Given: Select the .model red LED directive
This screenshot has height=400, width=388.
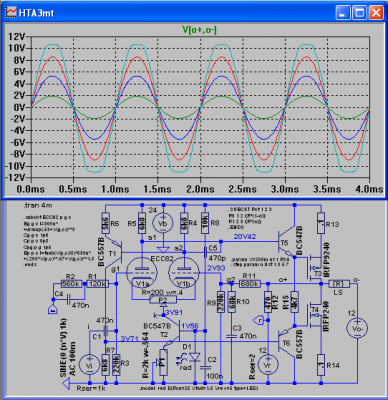Looking at the screenshot, I should pos(199,389).
